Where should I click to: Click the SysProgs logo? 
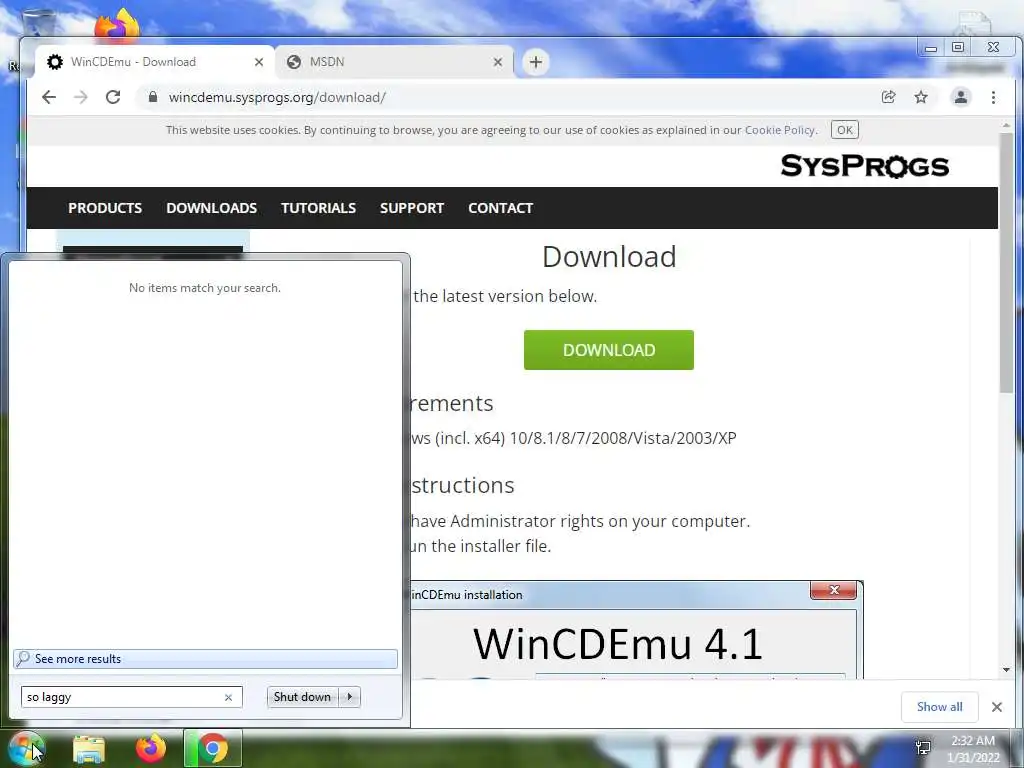pyautogui.click(x=865, y=166)
